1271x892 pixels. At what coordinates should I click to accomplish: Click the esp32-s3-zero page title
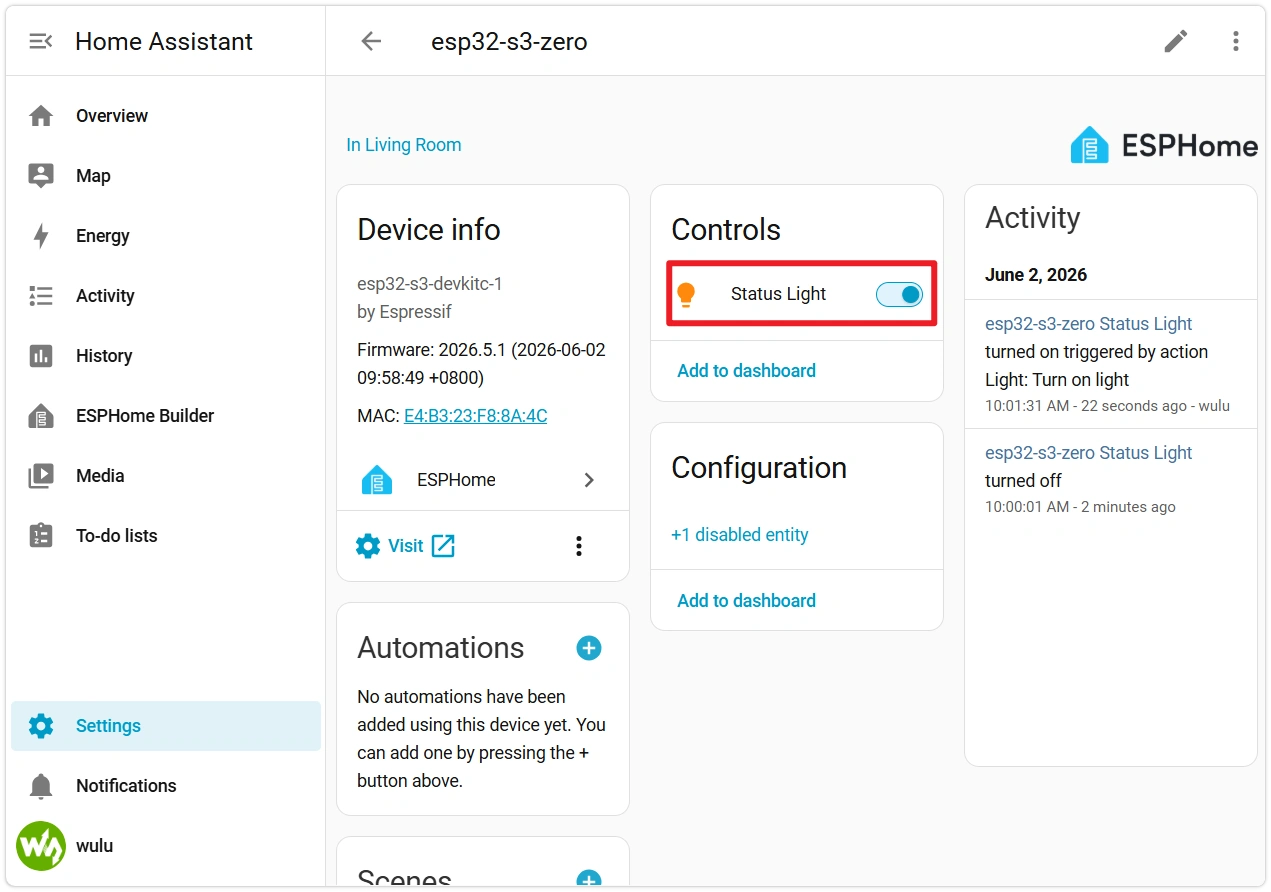click(509, 42)
